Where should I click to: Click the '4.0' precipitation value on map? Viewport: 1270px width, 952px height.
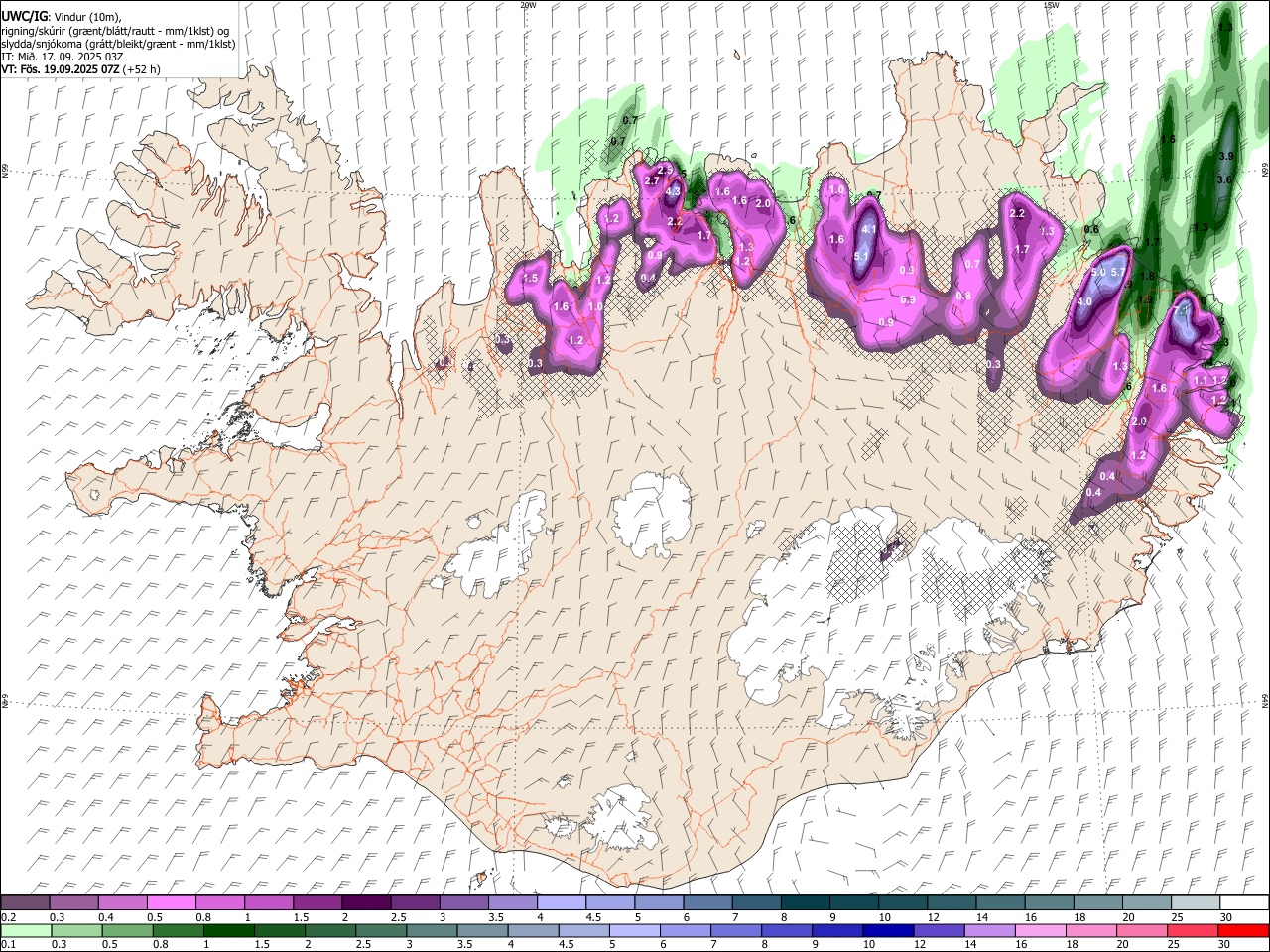[x=1084, y=301]
